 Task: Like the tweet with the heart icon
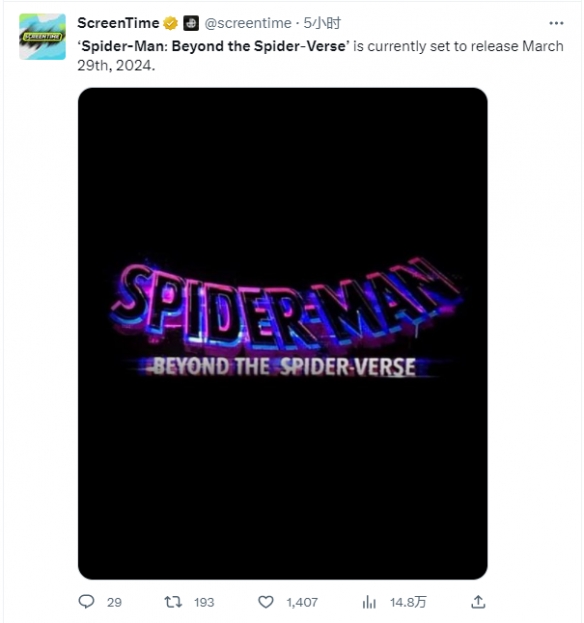coord(266,602)
